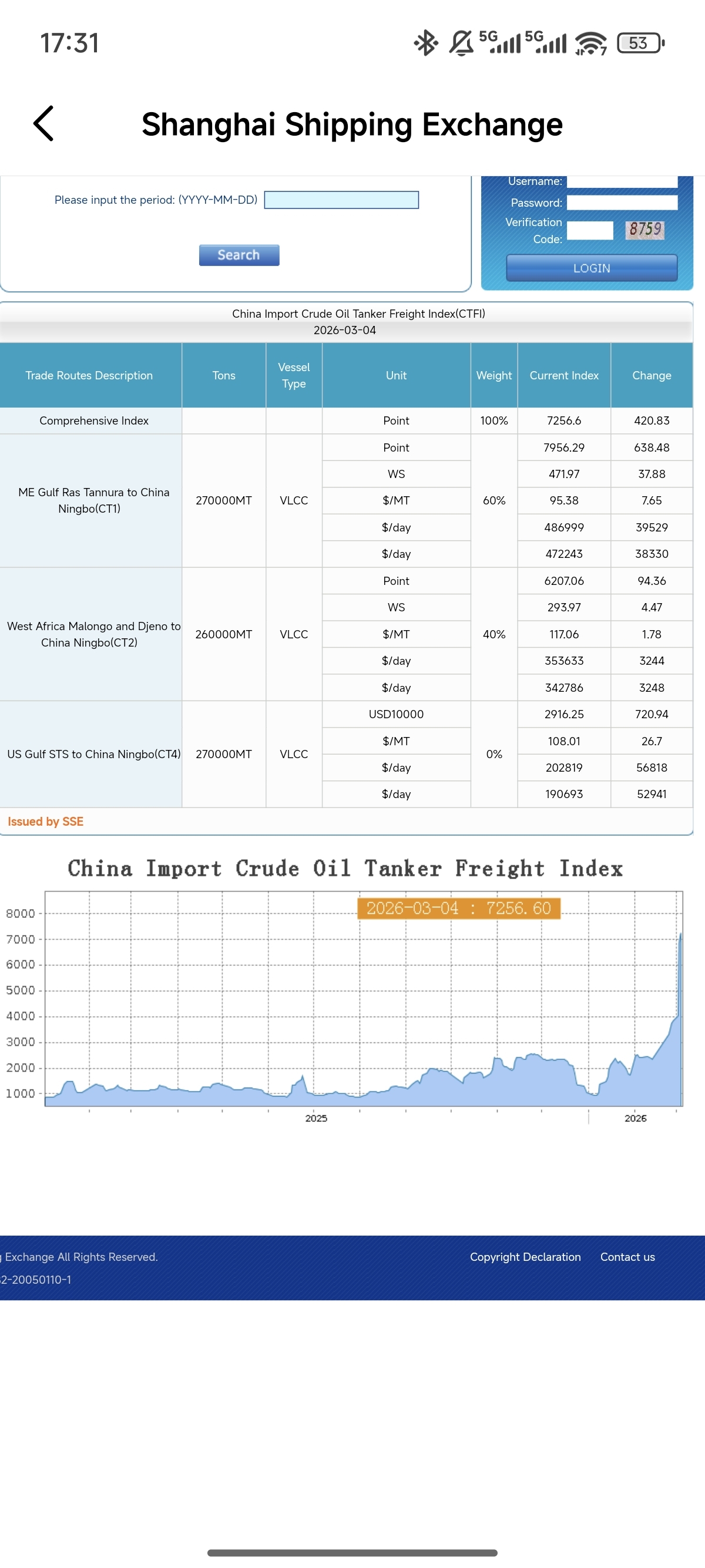This screenshot has height=1568, width=705.
Task: Click the 8000 y-axis label on chart
Action: pyautogui.click(x=21, y=913)
